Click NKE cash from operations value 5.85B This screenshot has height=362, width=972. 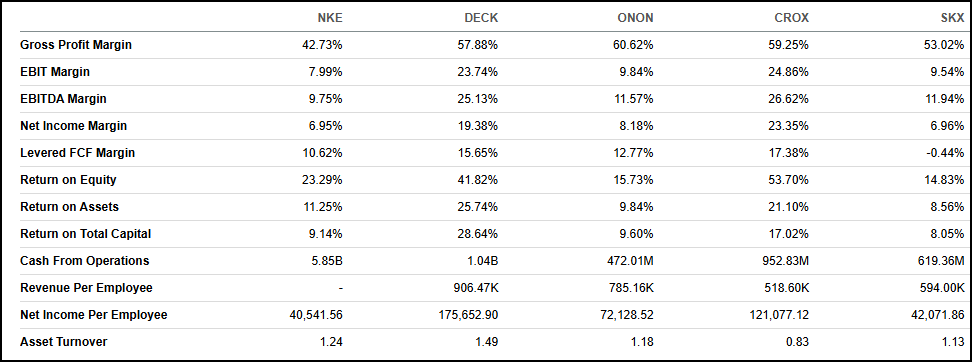[327, 261]
